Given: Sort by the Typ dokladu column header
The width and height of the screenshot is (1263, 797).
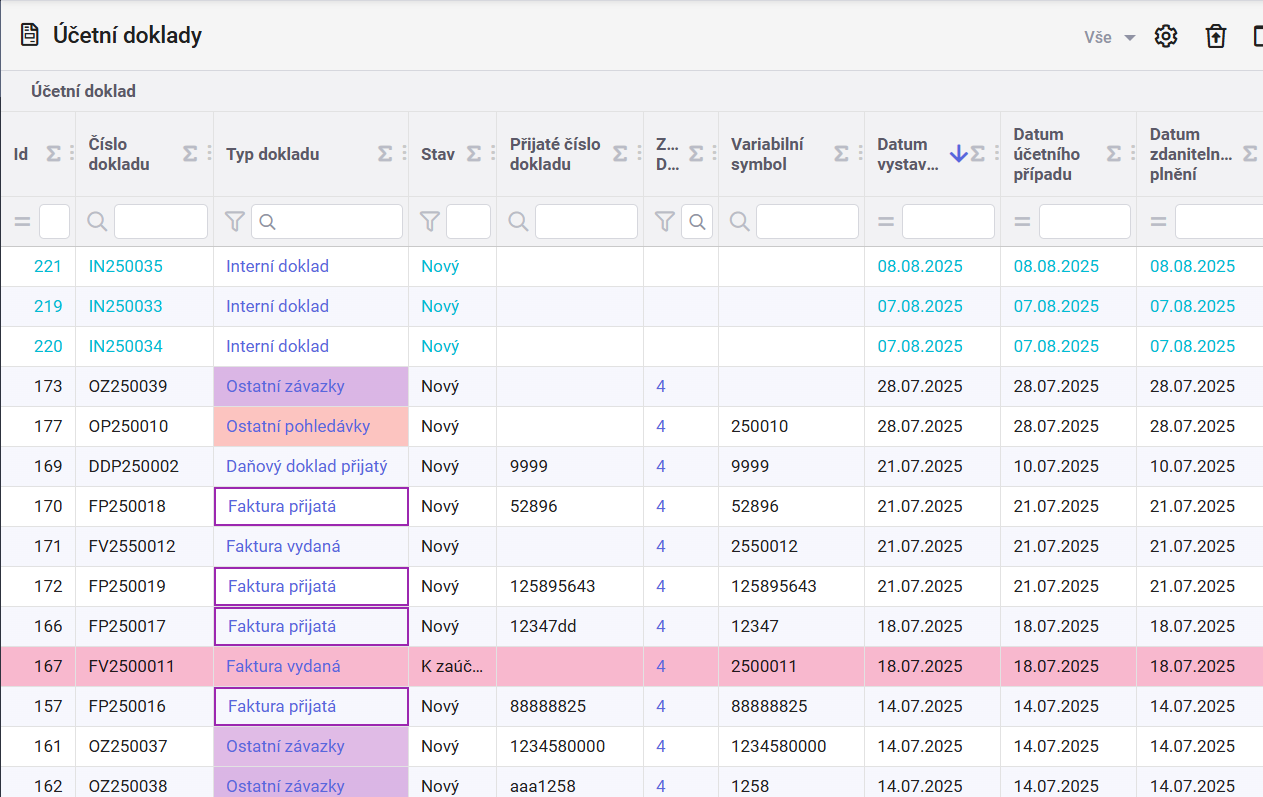Looking at the screenshot, I should tap(273, 154).
